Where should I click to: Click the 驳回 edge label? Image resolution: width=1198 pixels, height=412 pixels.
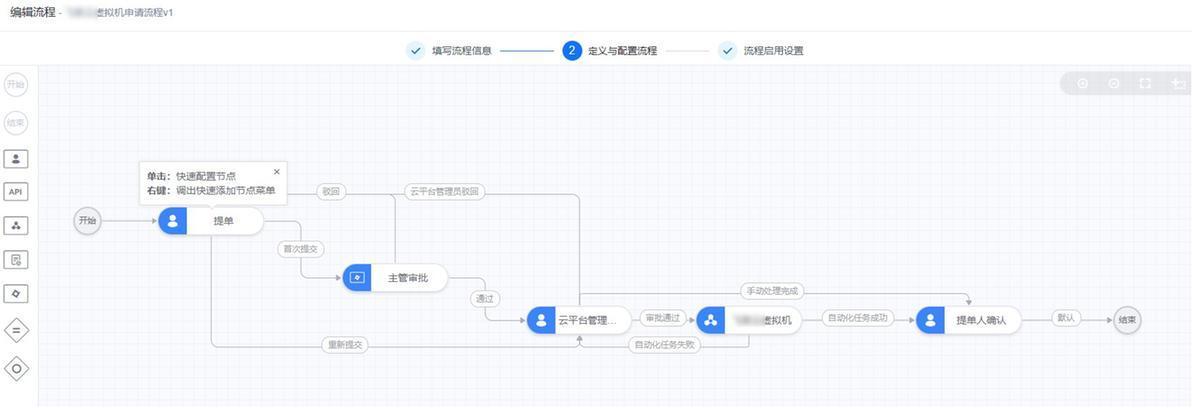[331, 192]
